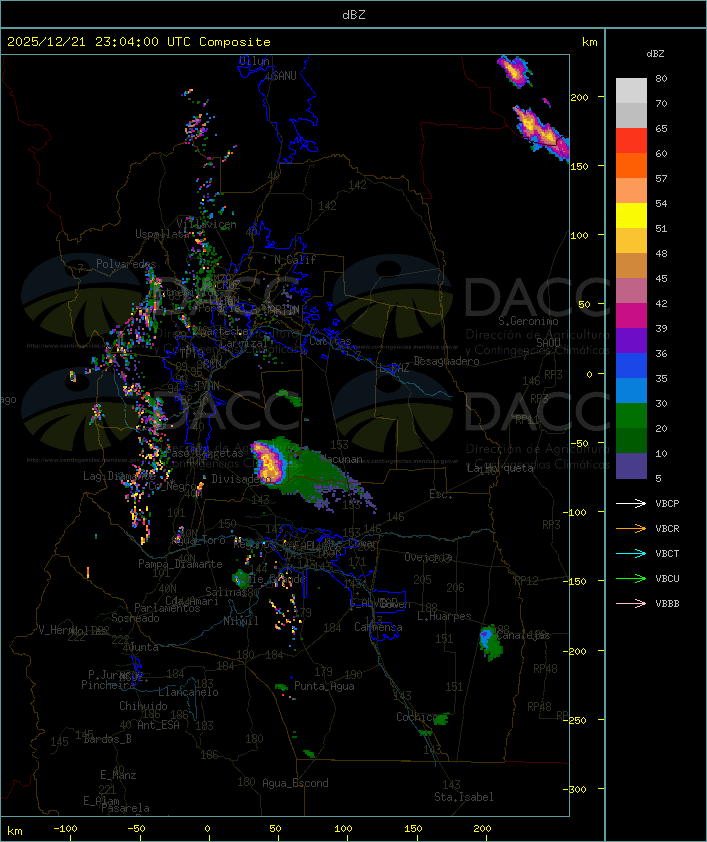
Task: Click the 'Agua_Escond' place label
Action: click(295, 783)
